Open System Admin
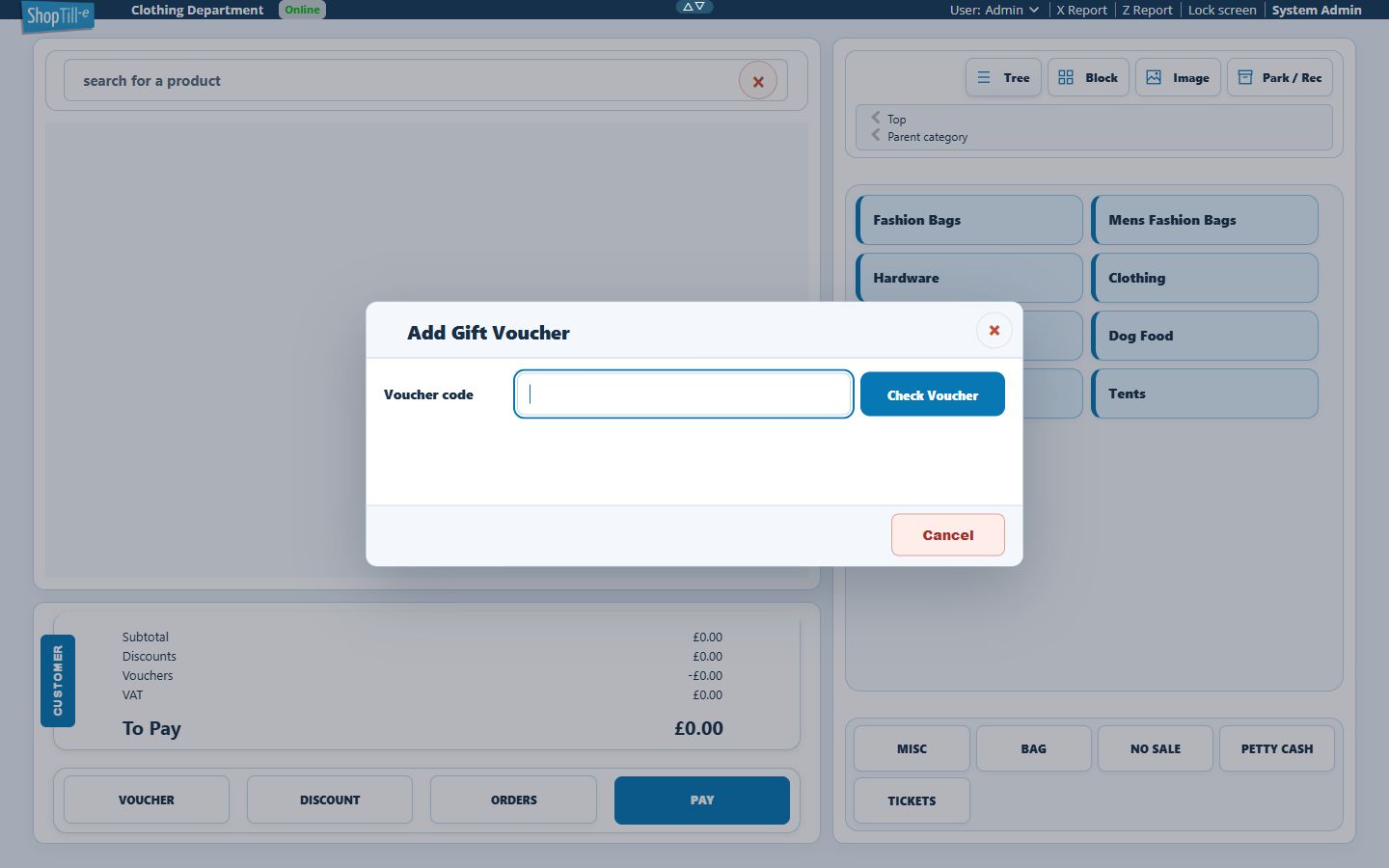Screen dimensions: 1389x868 (1317, 10)
